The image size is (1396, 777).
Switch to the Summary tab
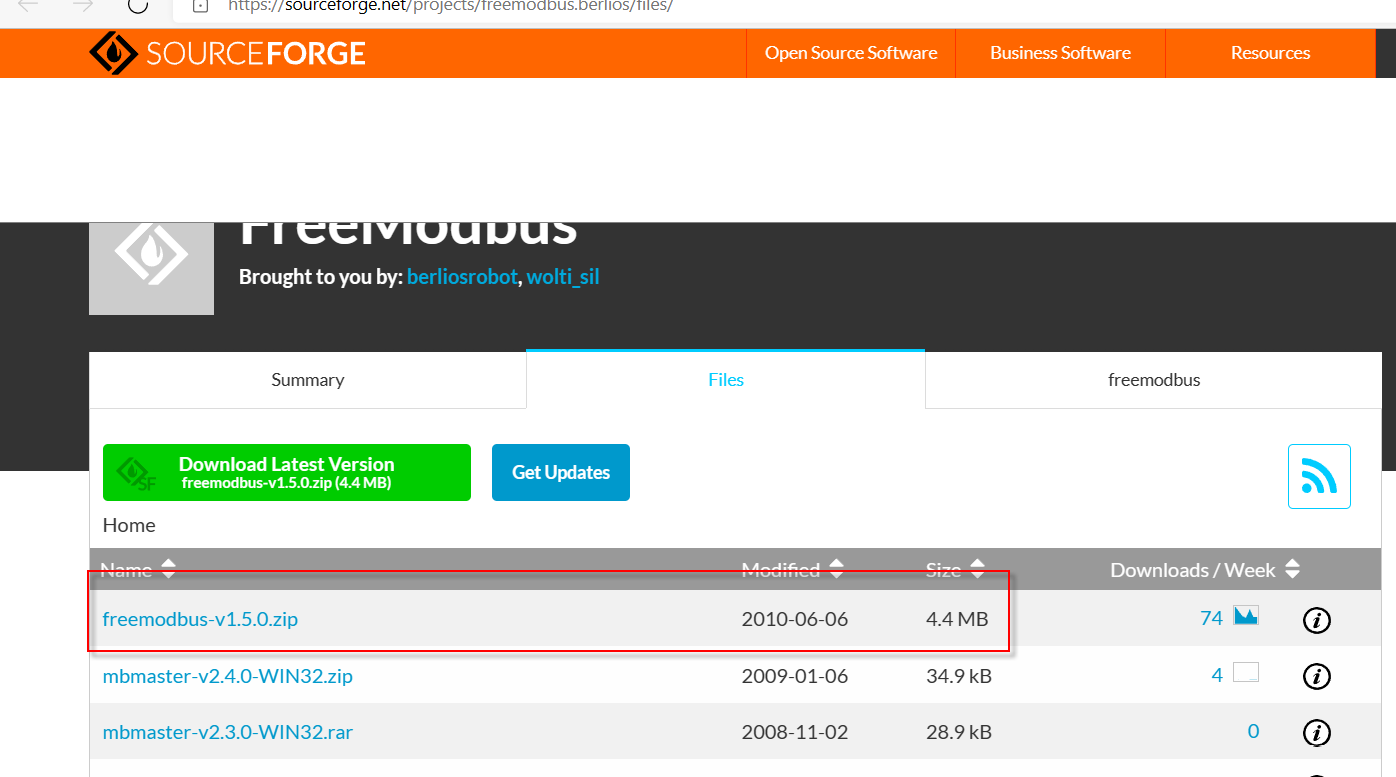tap(308, 380)
